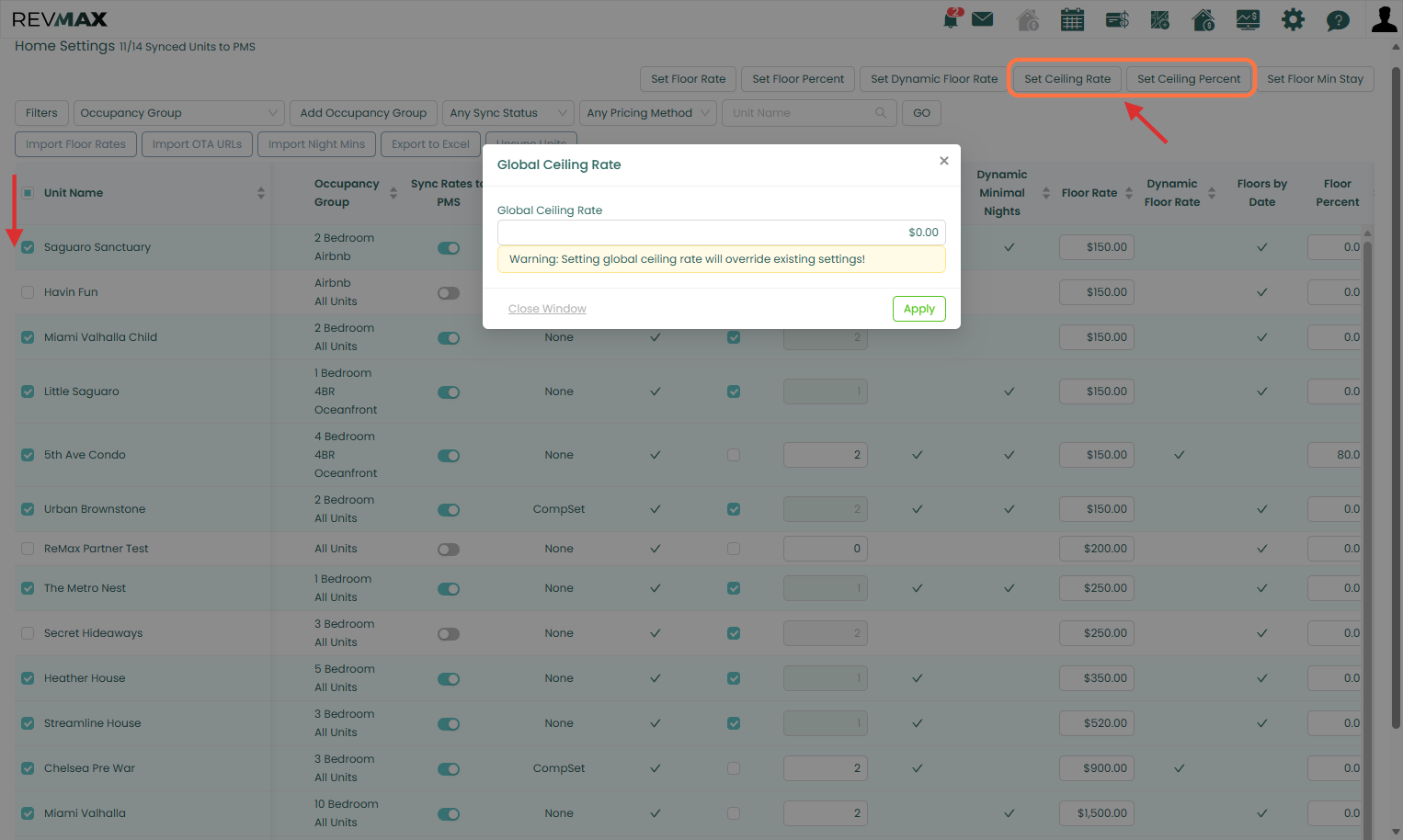
Task: Open the help question bubble icon
Action: pos(1338,19)
